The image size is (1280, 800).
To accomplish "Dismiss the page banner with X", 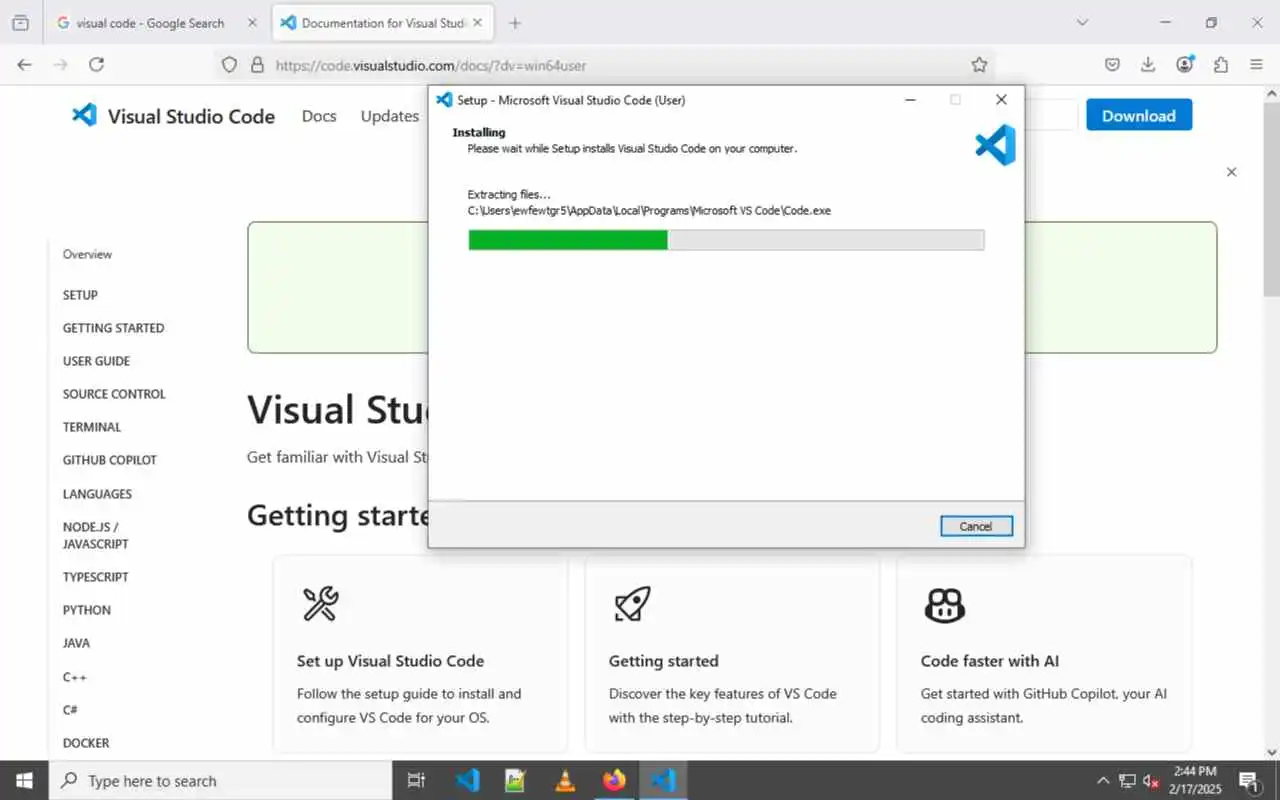I will (1231, 172).
